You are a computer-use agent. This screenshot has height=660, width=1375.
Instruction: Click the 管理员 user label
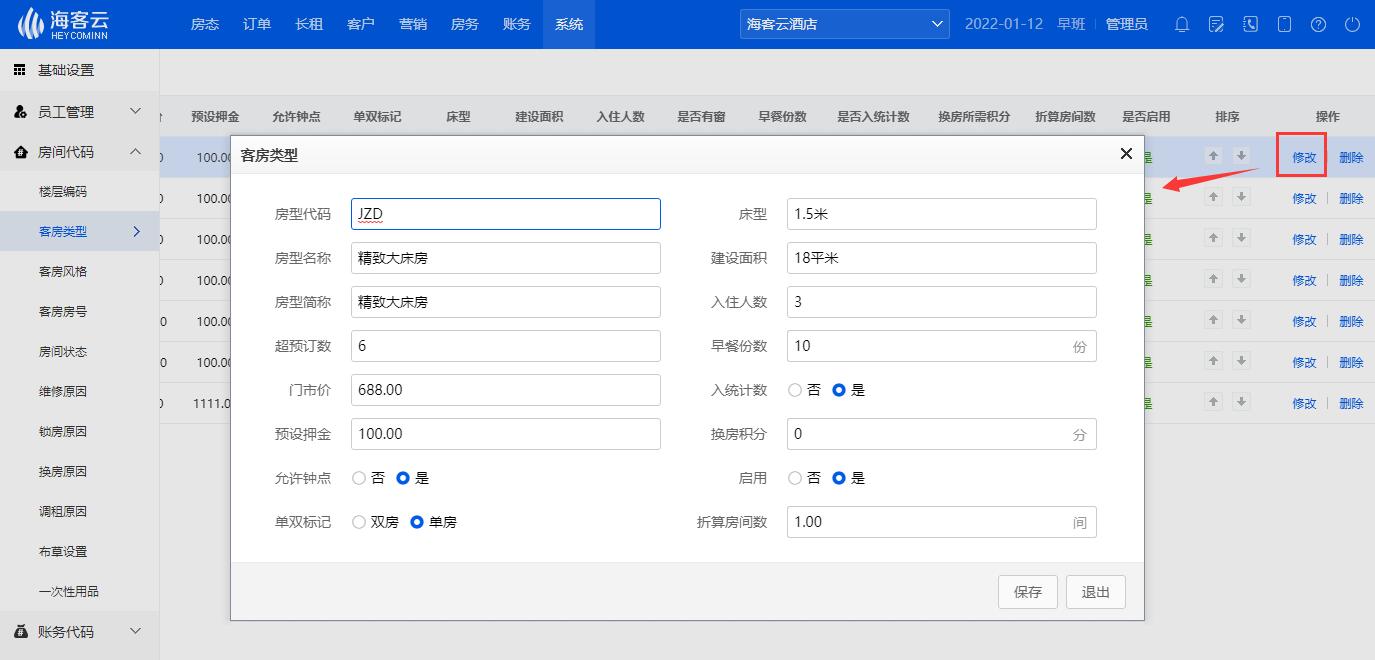coord(1126,24)
